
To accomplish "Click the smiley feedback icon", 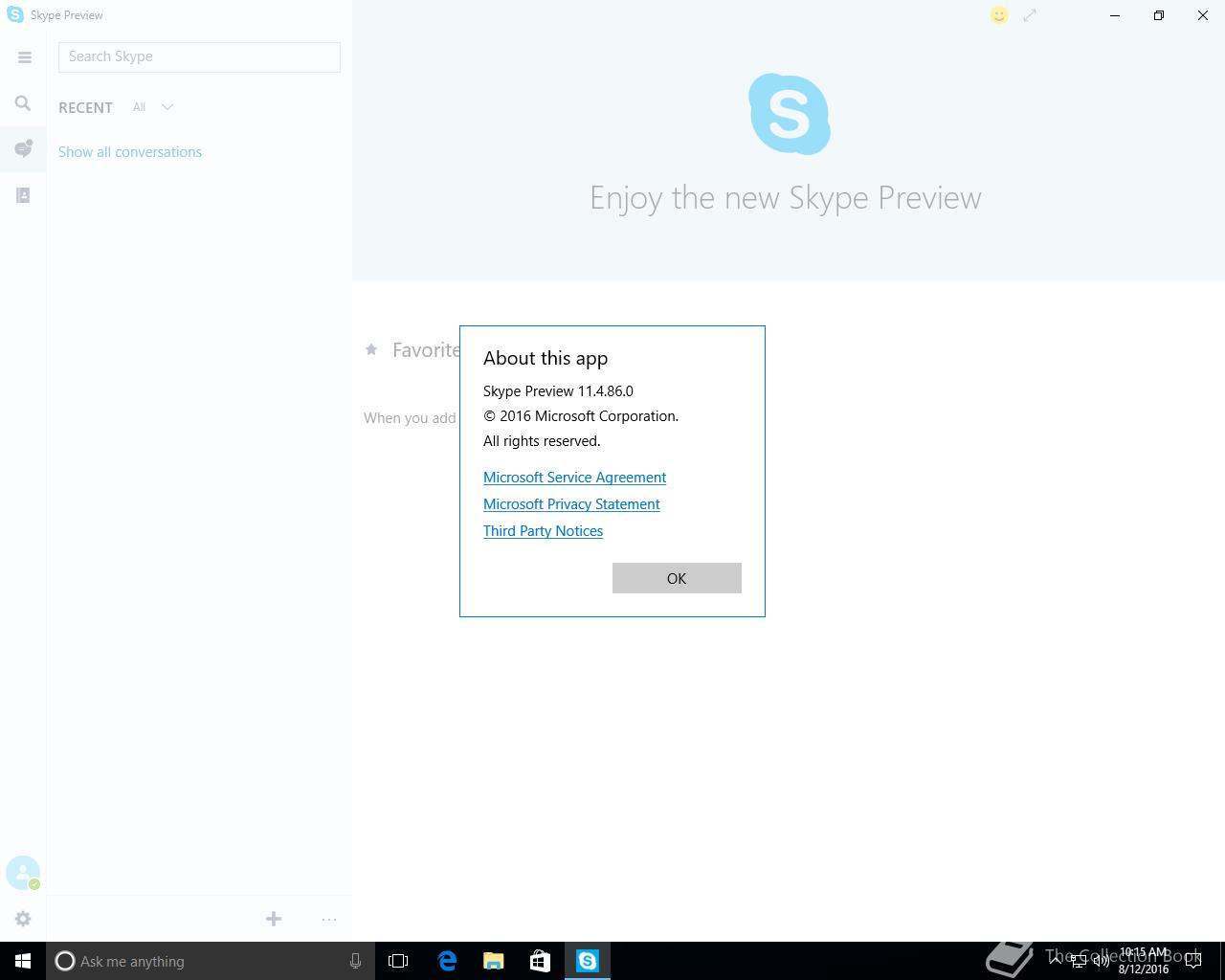I will click(999, 15).
